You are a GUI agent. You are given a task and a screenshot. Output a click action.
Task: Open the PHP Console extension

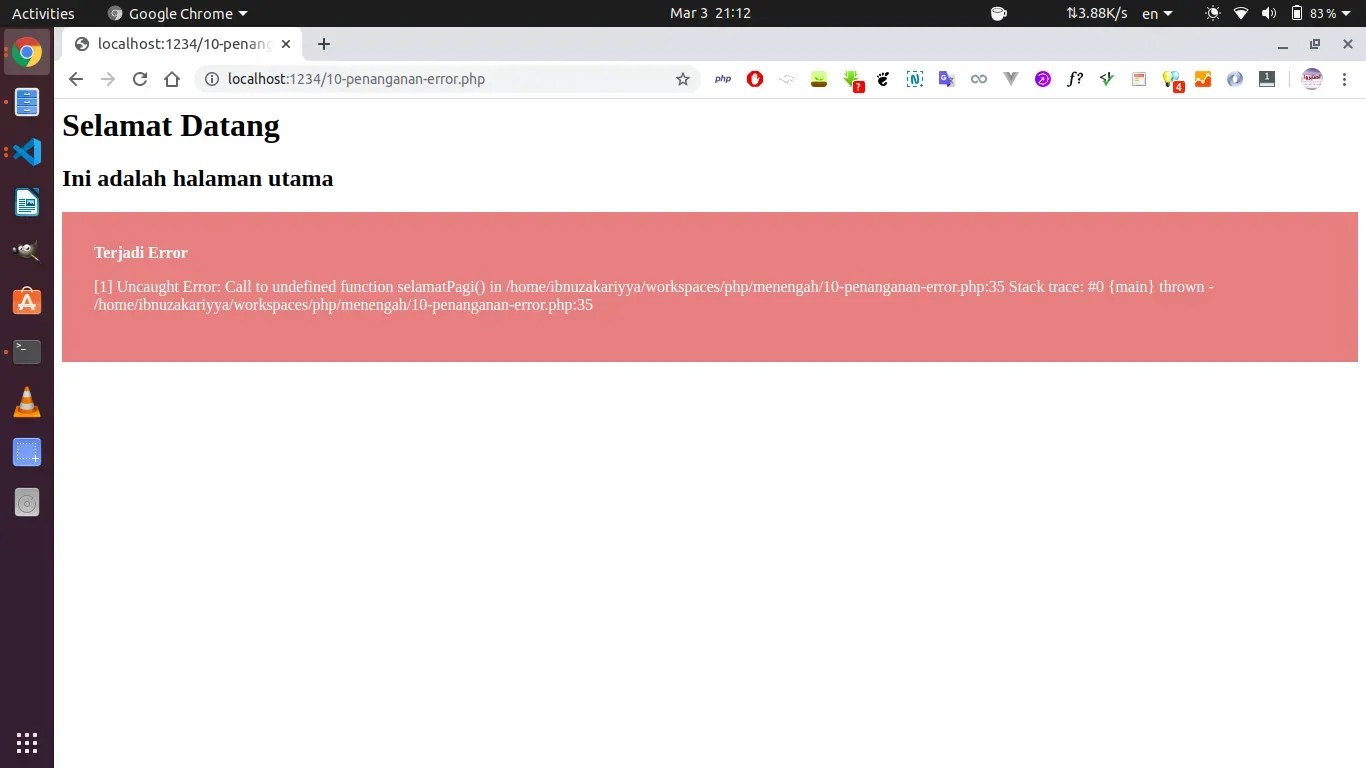[x=722, y=79]
